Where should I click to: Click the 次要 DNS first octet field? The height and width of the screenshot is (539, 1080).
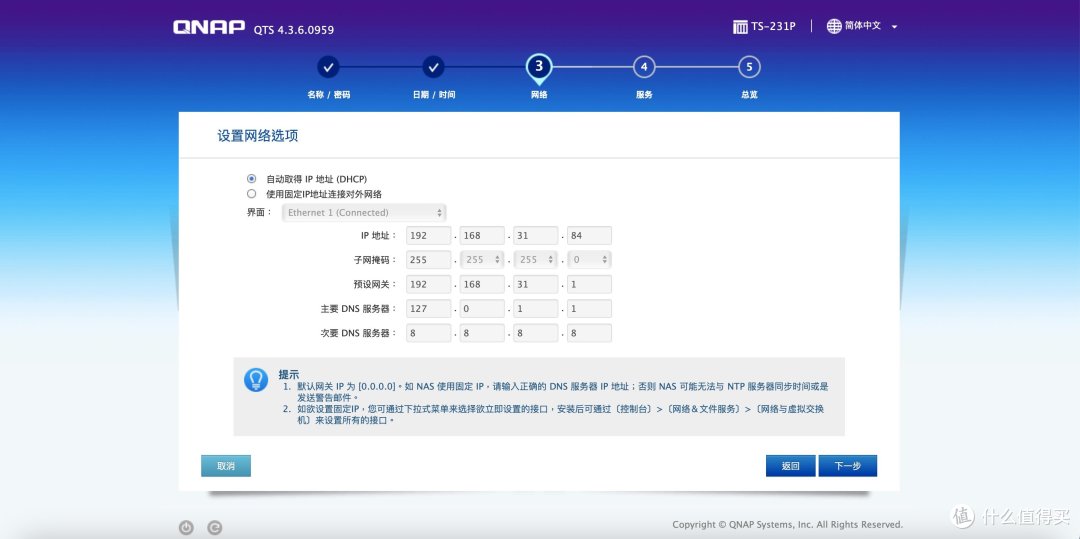point(428,333)
